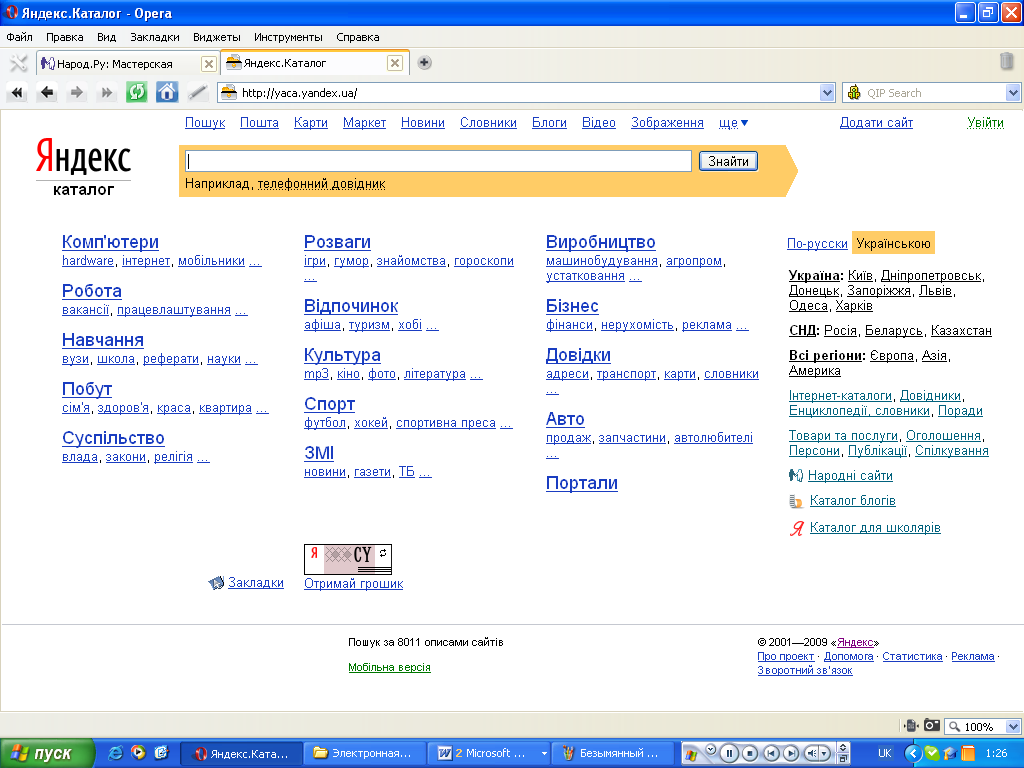Open volume dropdown in media toolbar
The image size is (1024, 768).
pos(825,753)
